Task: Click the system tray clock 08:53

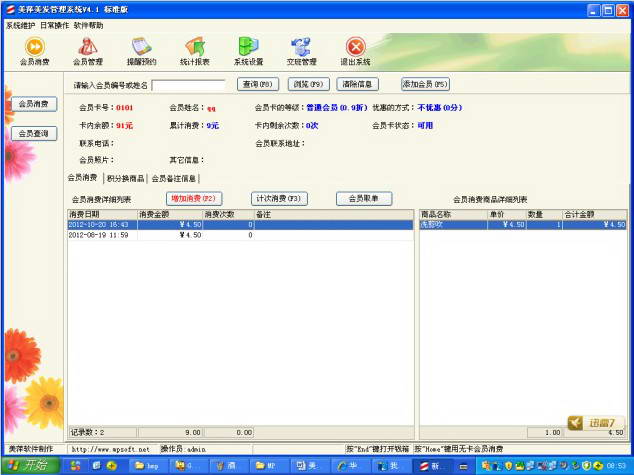Action: (x=616, y=466)
